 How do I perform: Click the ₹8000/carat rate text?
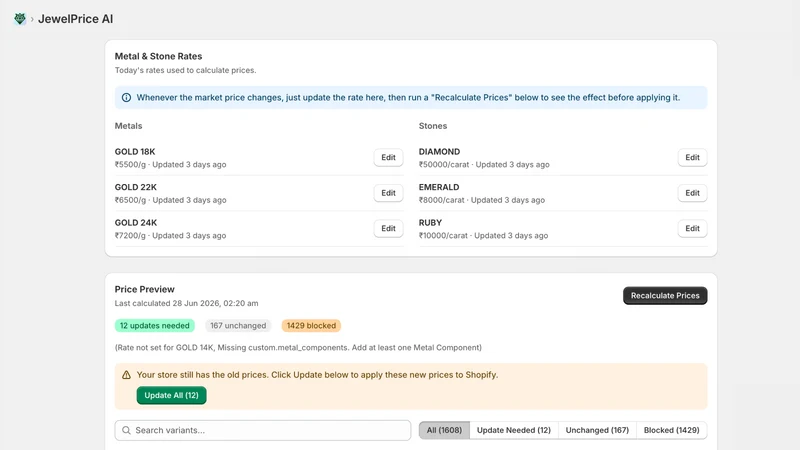point(441,200)
